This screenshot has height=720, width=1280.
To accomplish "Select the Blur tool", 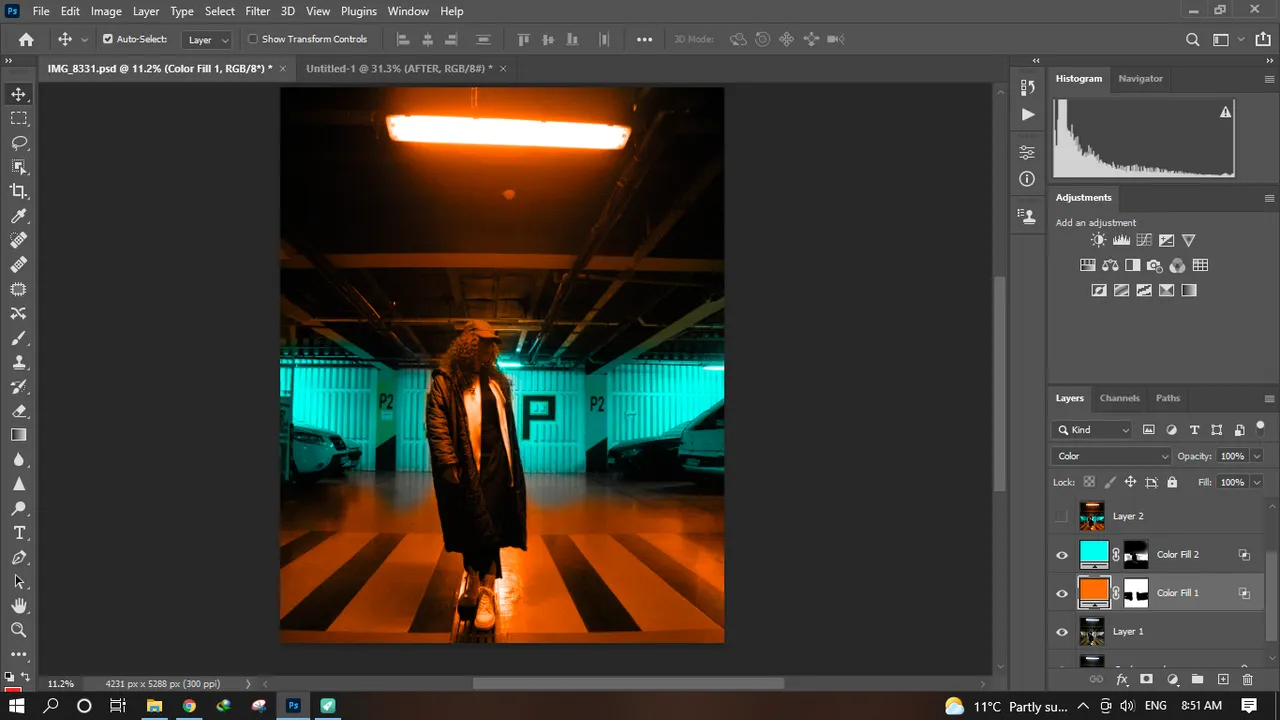I will click(x=19, y=460).
